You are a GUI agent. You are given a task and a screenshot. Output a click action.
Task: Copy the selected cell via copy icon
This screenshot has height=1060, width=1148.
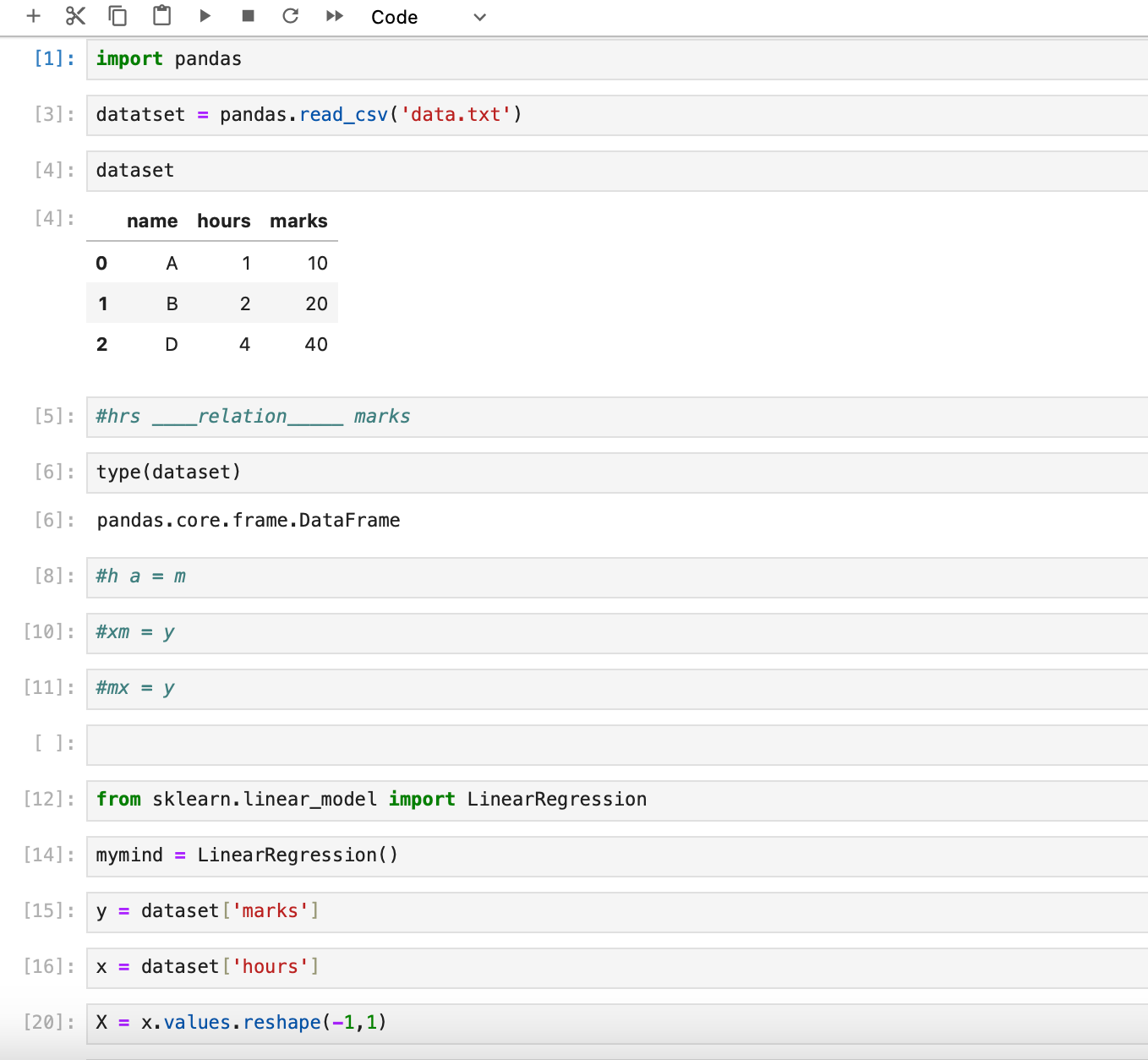(x=118, y=15)
